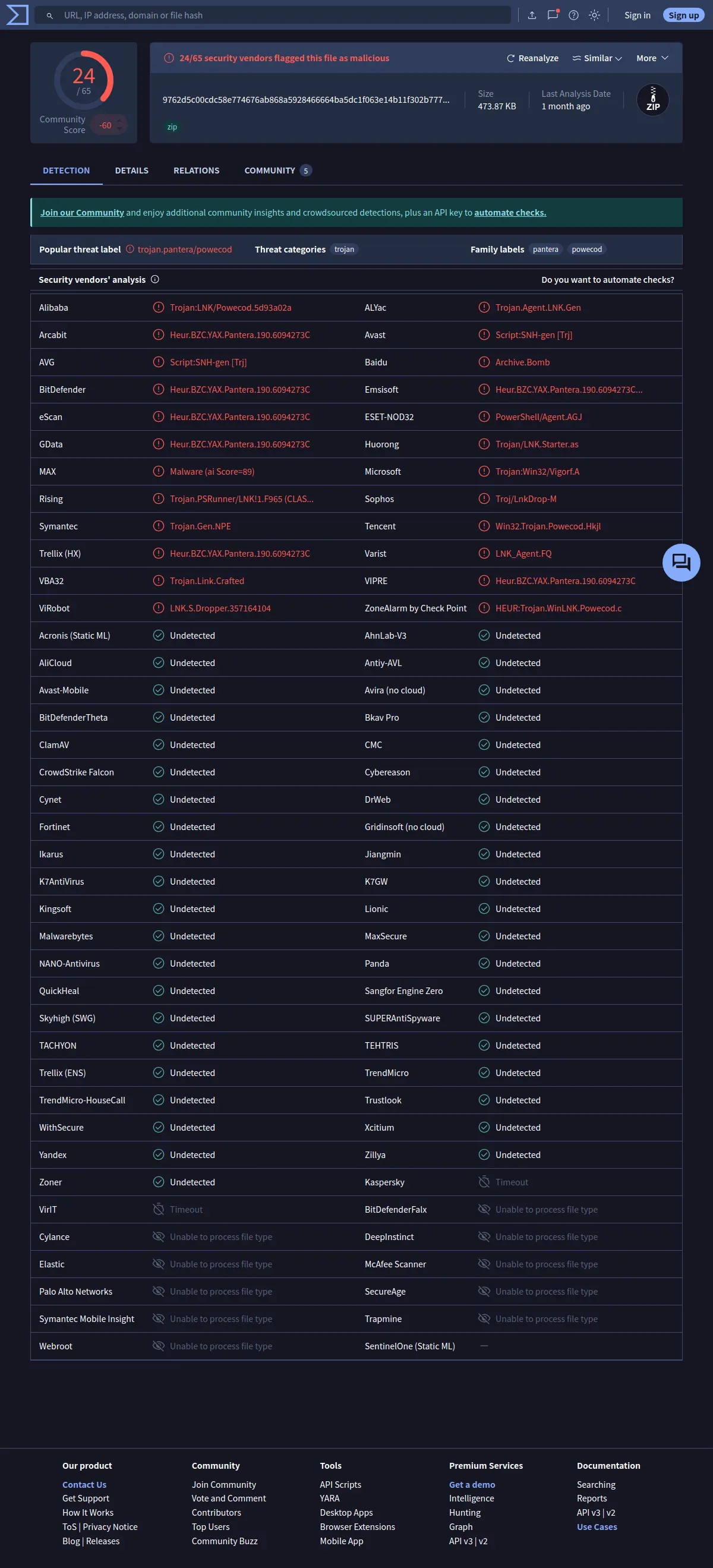Click the unable-to-process icon for Cylance
Image resolution: width=713 pixels, height=1568 pixels.
click(158, 1236)
